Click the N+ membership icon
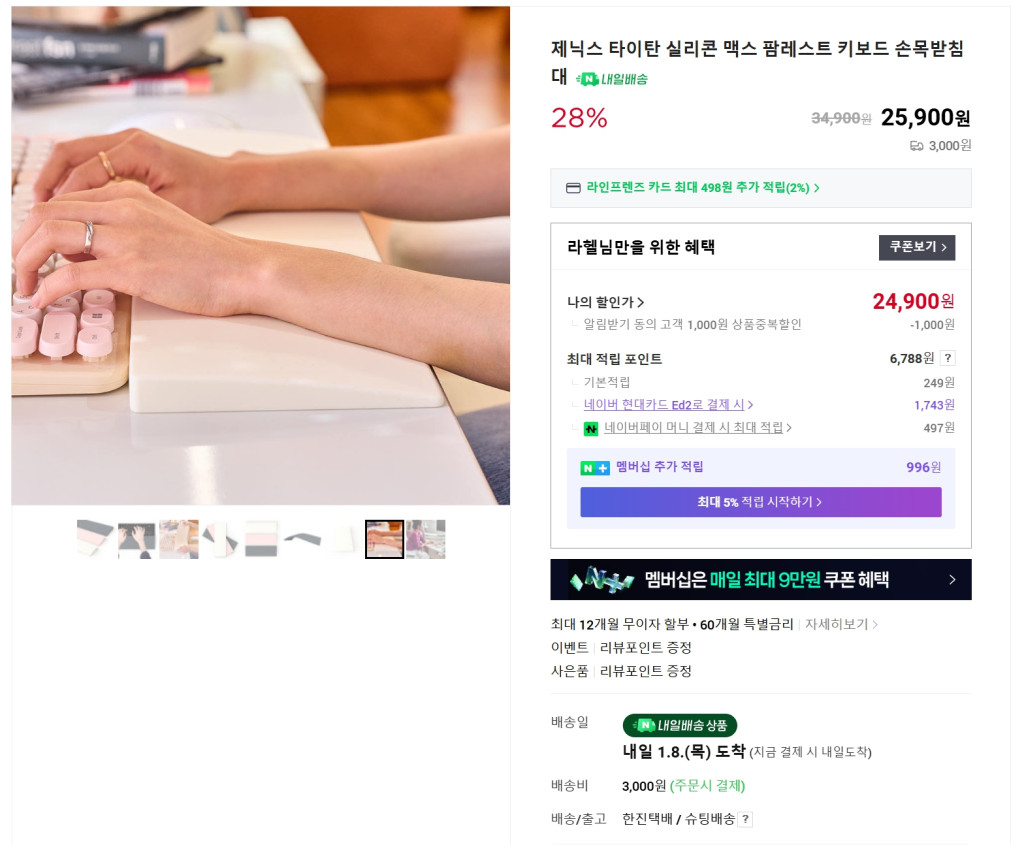Image resolution: width=1024 pixels, height=845 pixels. [594, 468]
